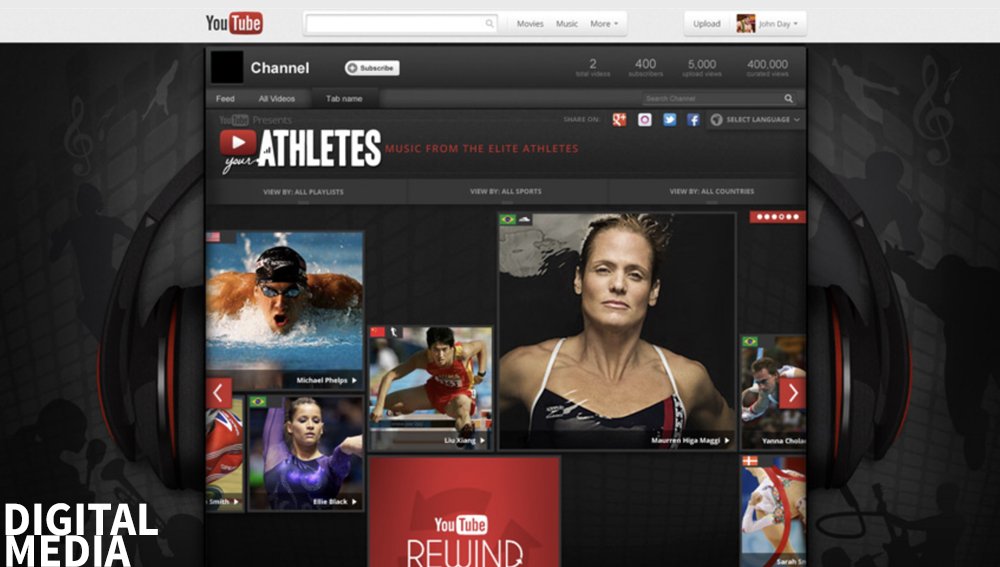Click Movies in the top navigation
This screenshot has height=567, width=1000.
coord(530,24)
